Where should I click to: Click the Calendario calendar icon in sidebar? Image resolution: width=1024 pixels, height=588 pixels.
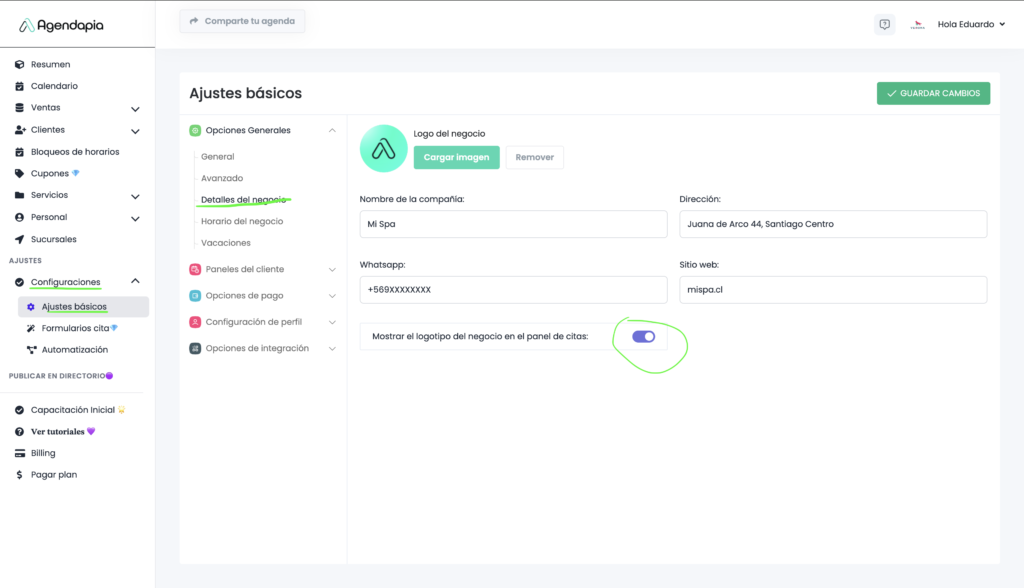coord(20,86)
